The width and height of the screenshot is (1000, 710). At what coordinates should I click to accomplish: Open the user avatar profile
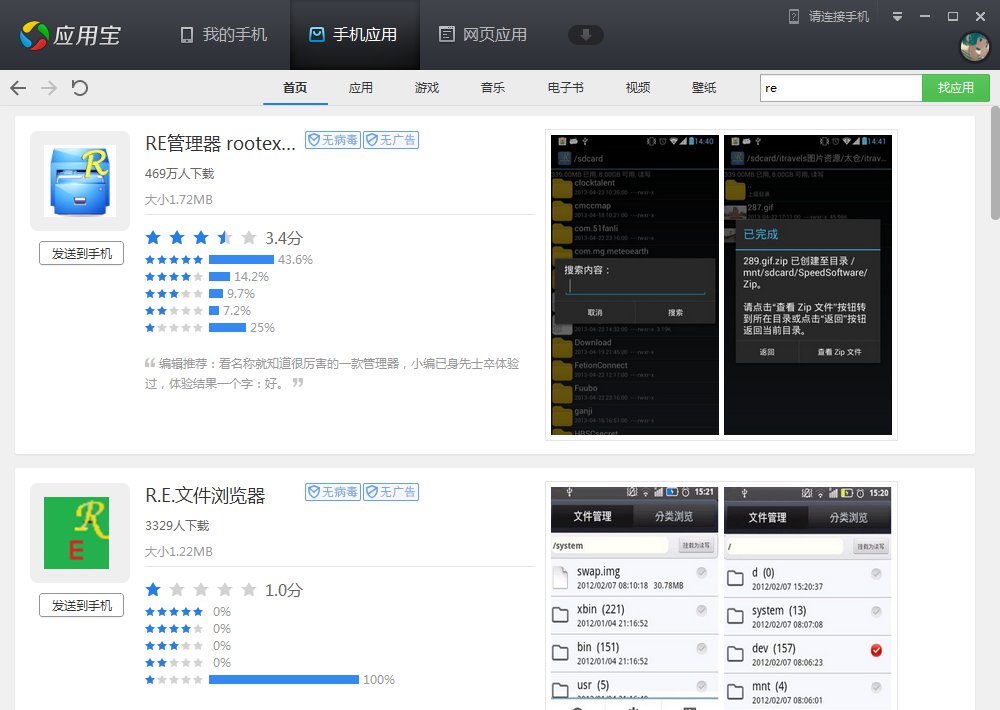pos(974,47)
